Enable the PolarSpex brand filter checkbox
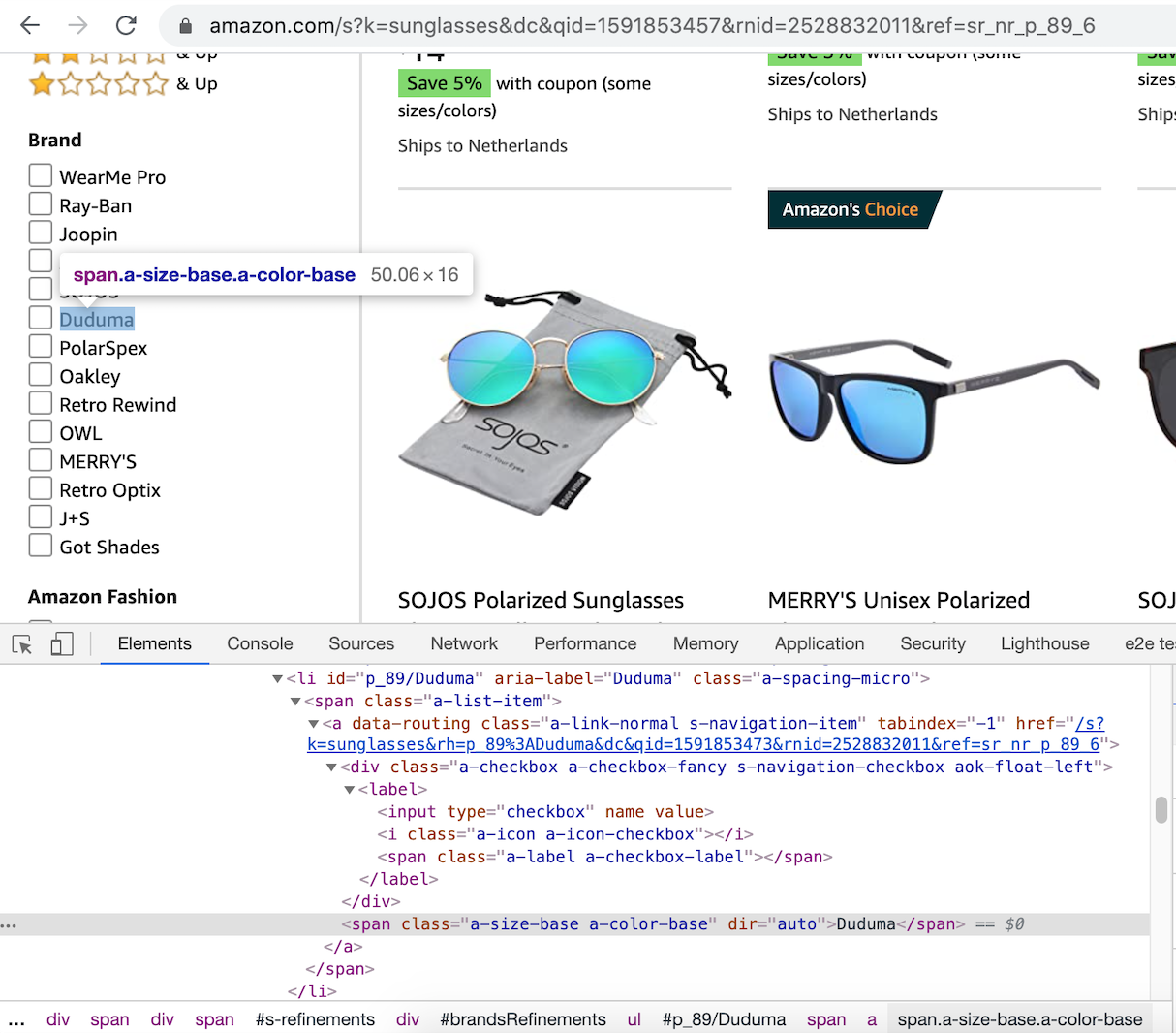The height and width of the screenshot is (1033, 1176). point(40,346)
